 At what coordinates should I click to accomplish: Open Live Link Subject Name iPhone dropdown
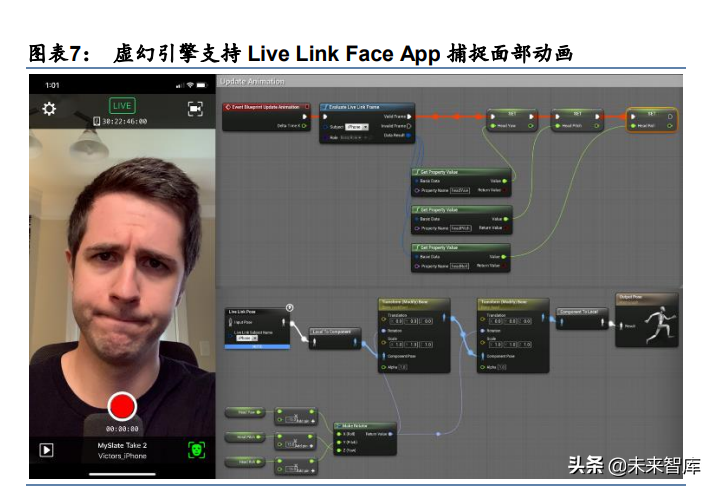247,338
